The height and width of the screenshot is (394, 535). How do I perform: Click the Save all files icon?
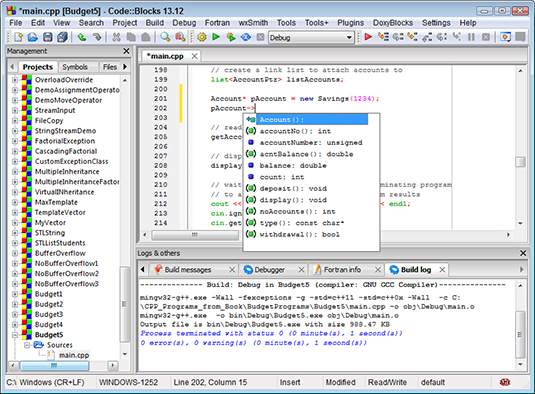(62, 37)
